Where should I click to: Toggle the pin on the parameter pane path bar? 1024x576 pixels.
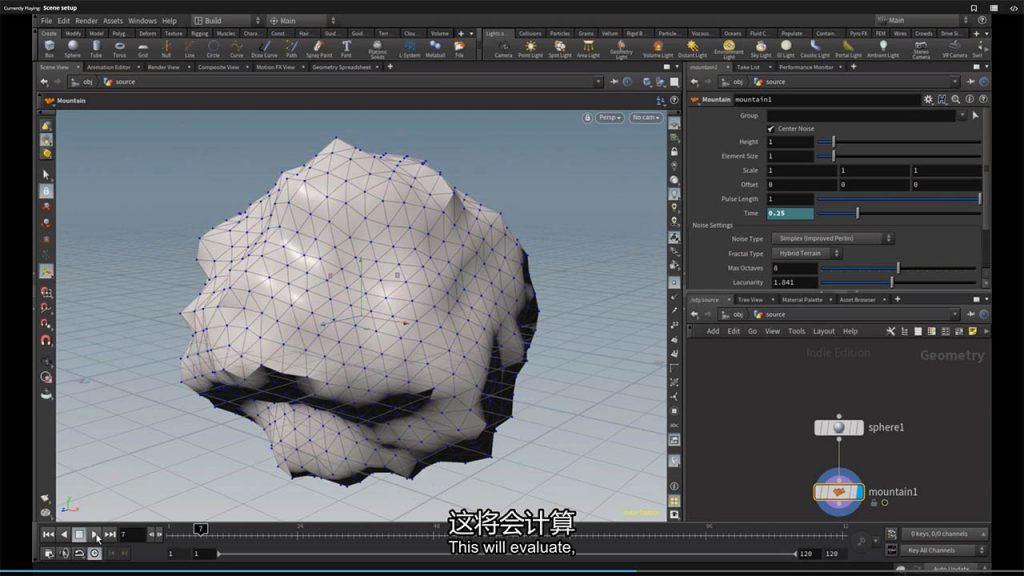tap(970, 82)
